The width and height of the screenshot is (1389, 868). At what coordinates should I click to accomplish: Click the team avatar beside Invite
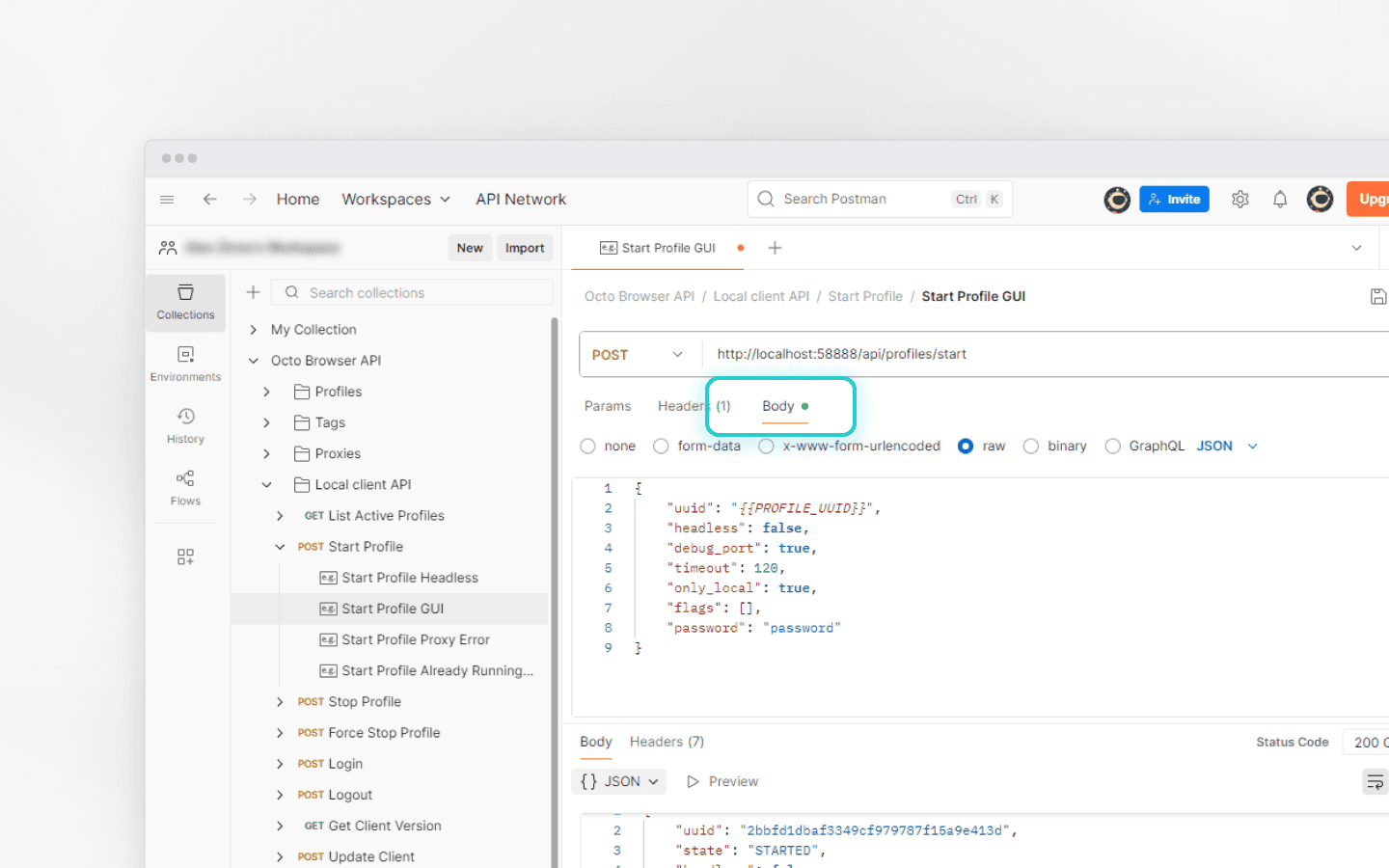pyautogui.click(x=1117, y=200)
